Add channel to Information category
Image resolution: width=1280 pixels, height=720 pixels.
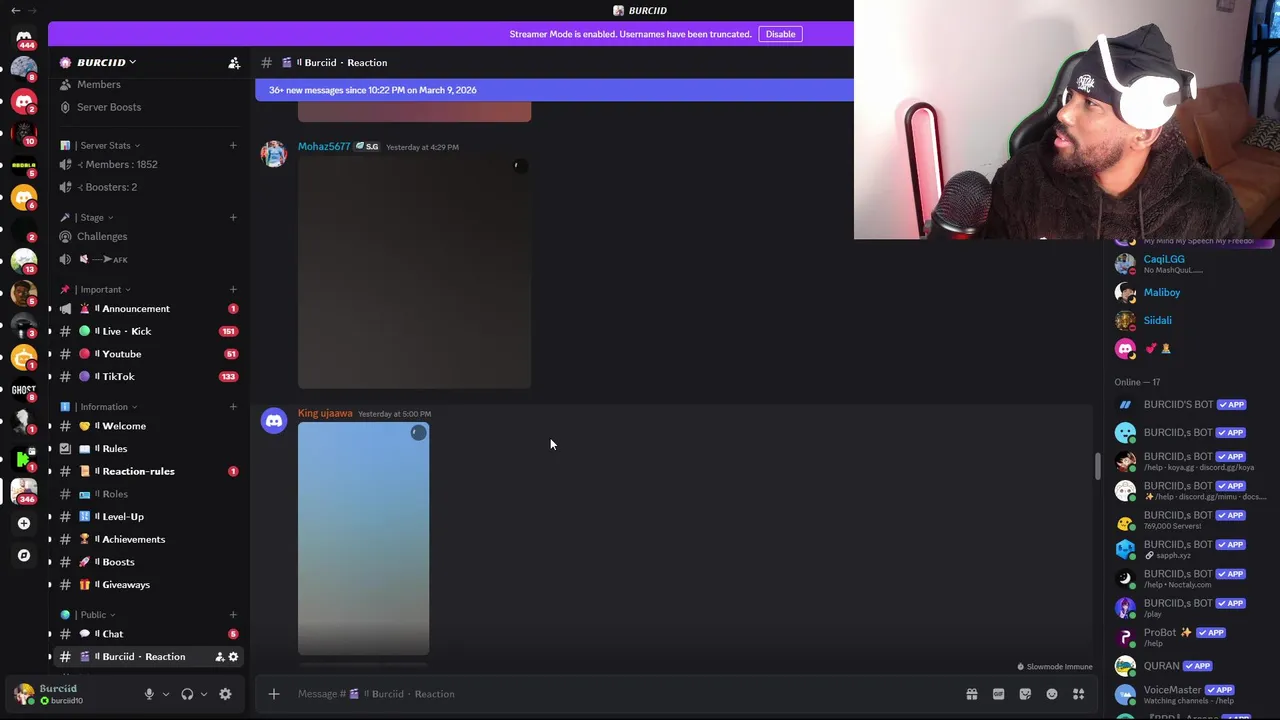pos(233,407)
